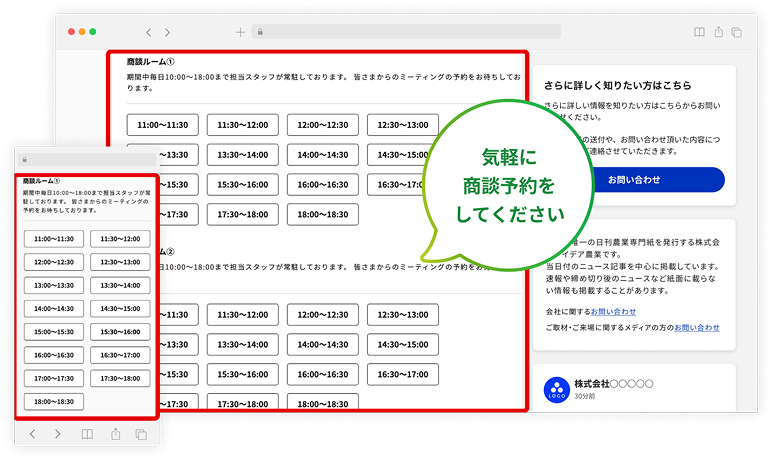This screenshot has height=460, width=772.
Task: Choose the 17:30〜18:00 slot in desktop 商談ルーム①
Action: tap(242, 214)
